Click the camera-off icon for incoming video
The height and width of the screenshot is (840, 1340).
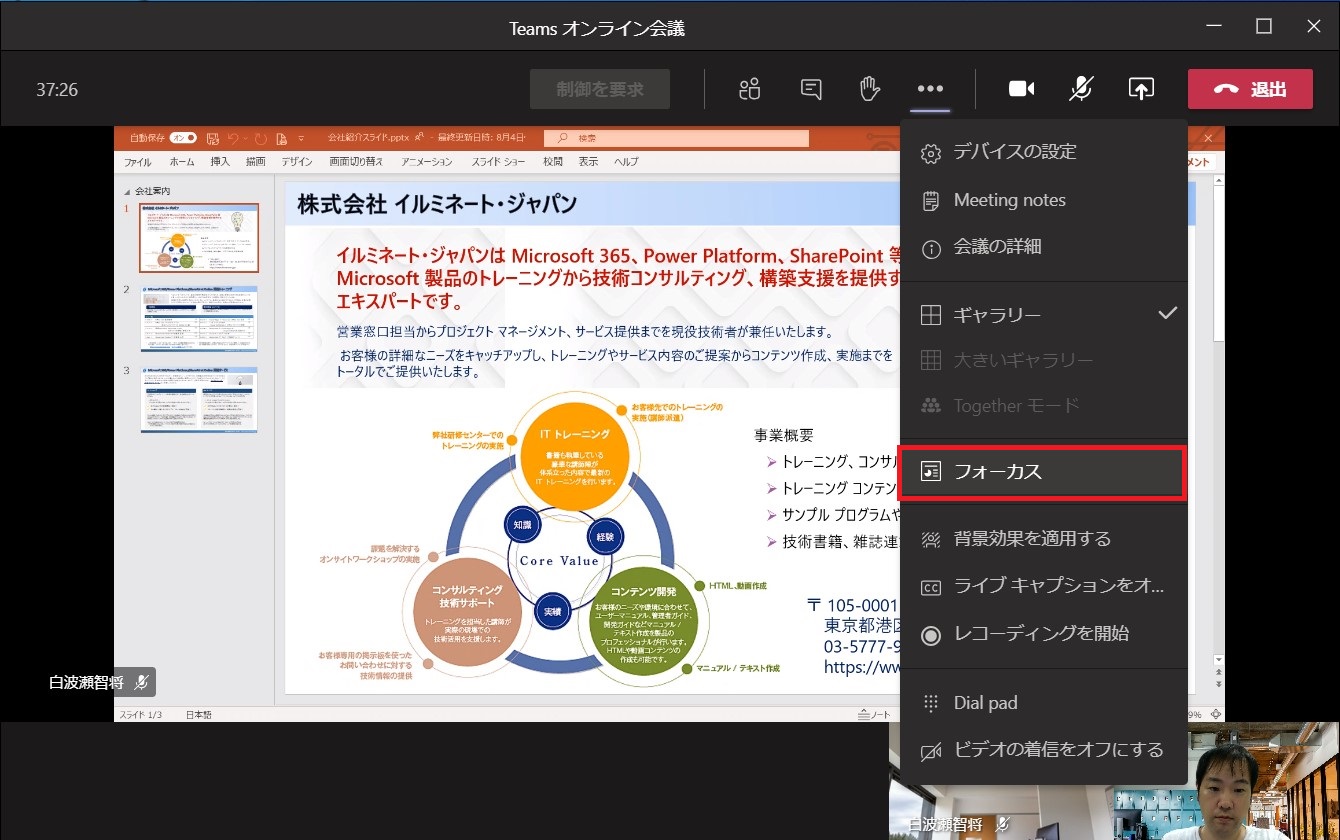tap(931, 751)
